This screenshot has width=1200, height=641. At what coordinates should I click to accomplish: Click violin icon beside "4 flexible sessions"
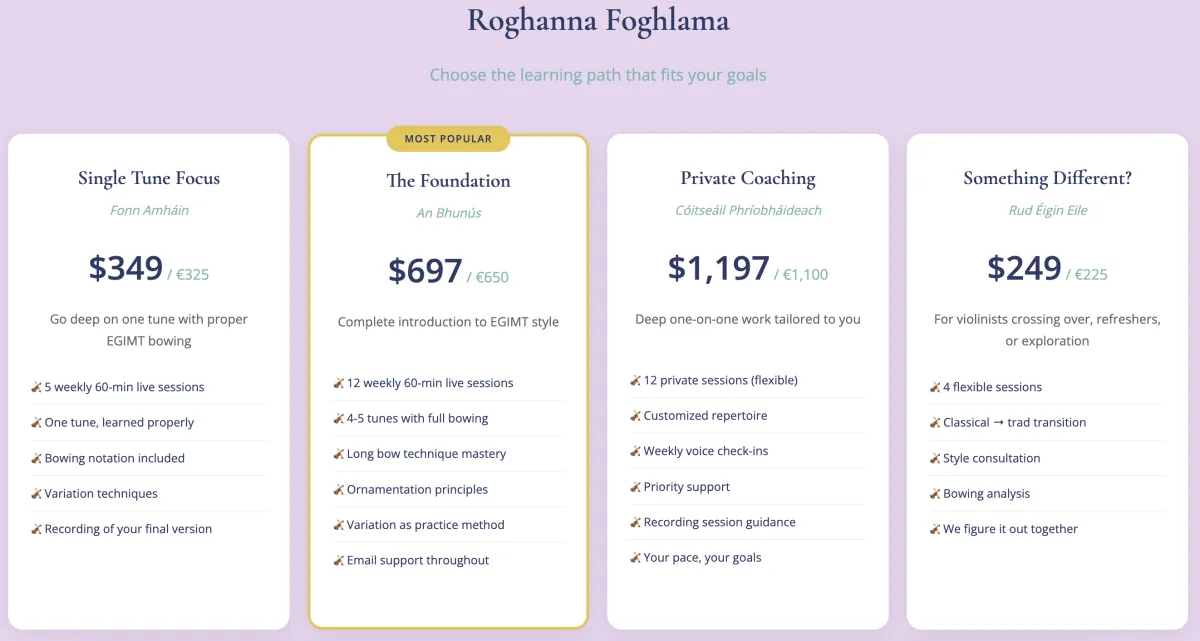935,387
